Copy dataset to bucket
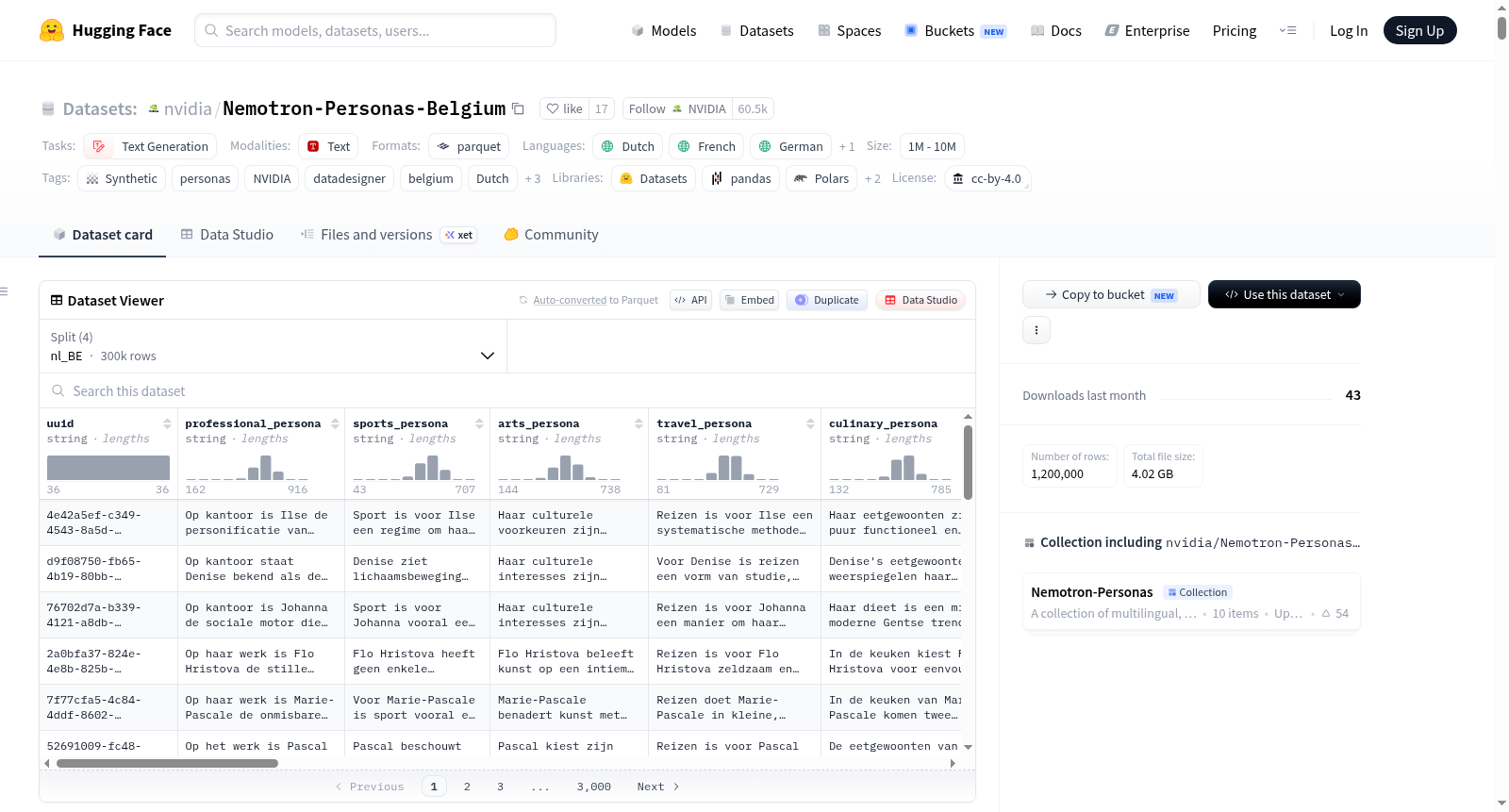Image resolution: width=1509 pixels, height=812 pixels. point(1111,294)
